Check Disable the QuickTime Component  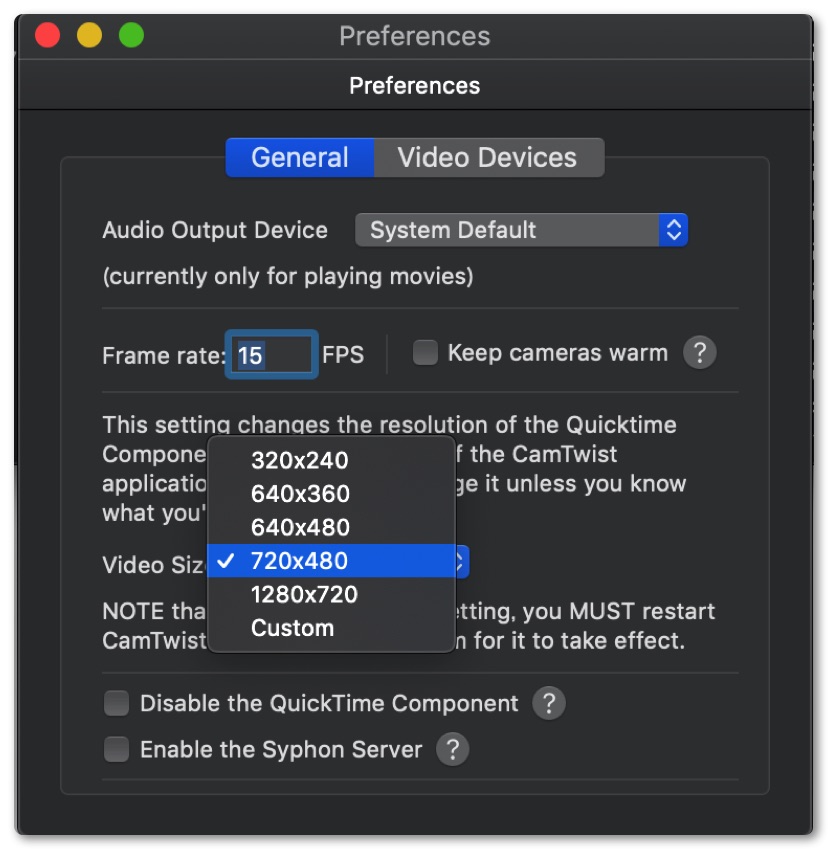pyautogui.click(x=117, y=704)
